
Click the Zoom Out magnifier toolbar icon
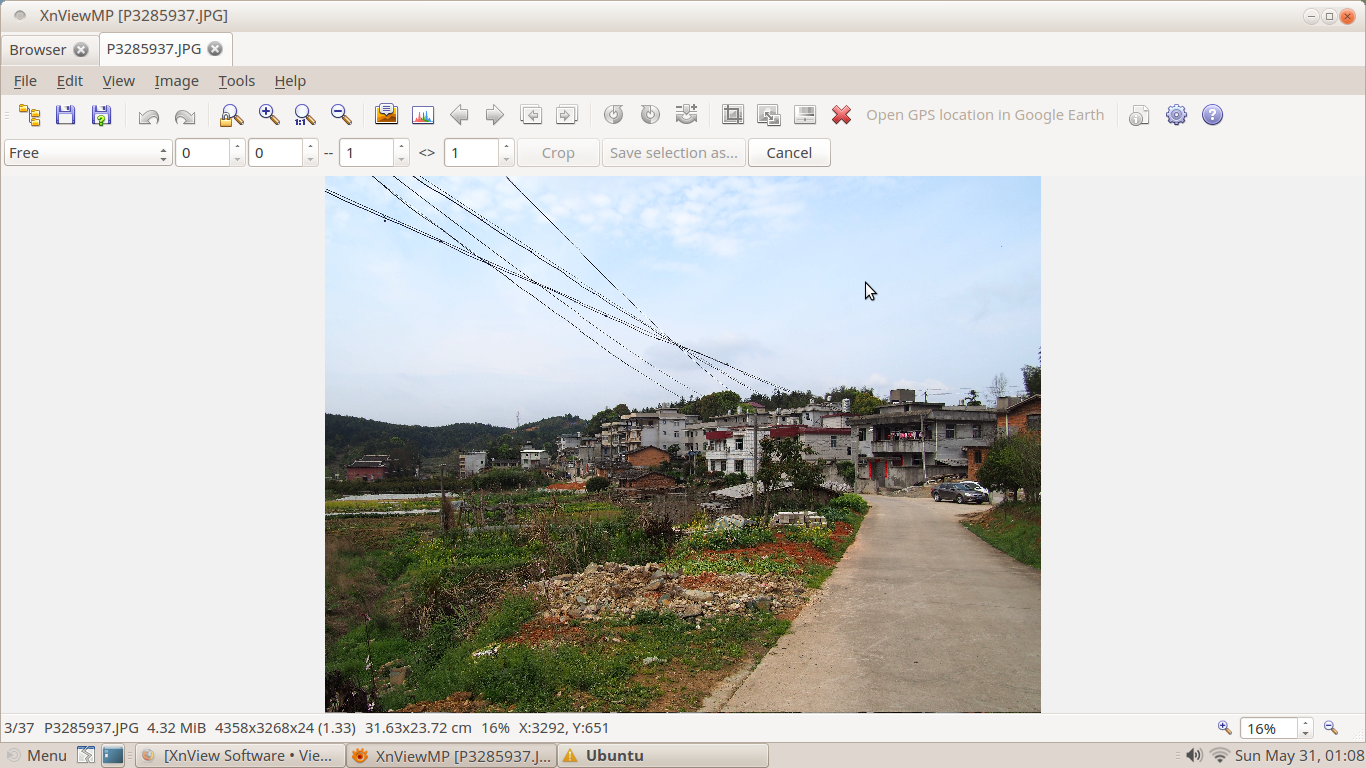[341, 115]
